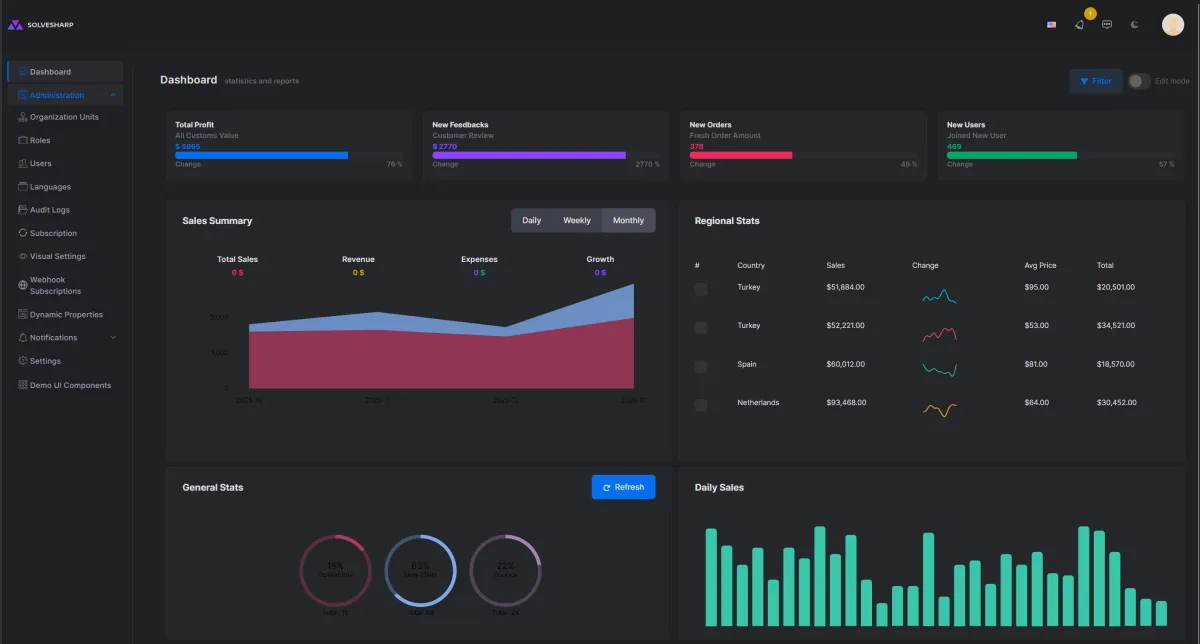
Task: Open Audit Logs from the sidebar icon
Action: pyautogui.click(x=22, y=210)
